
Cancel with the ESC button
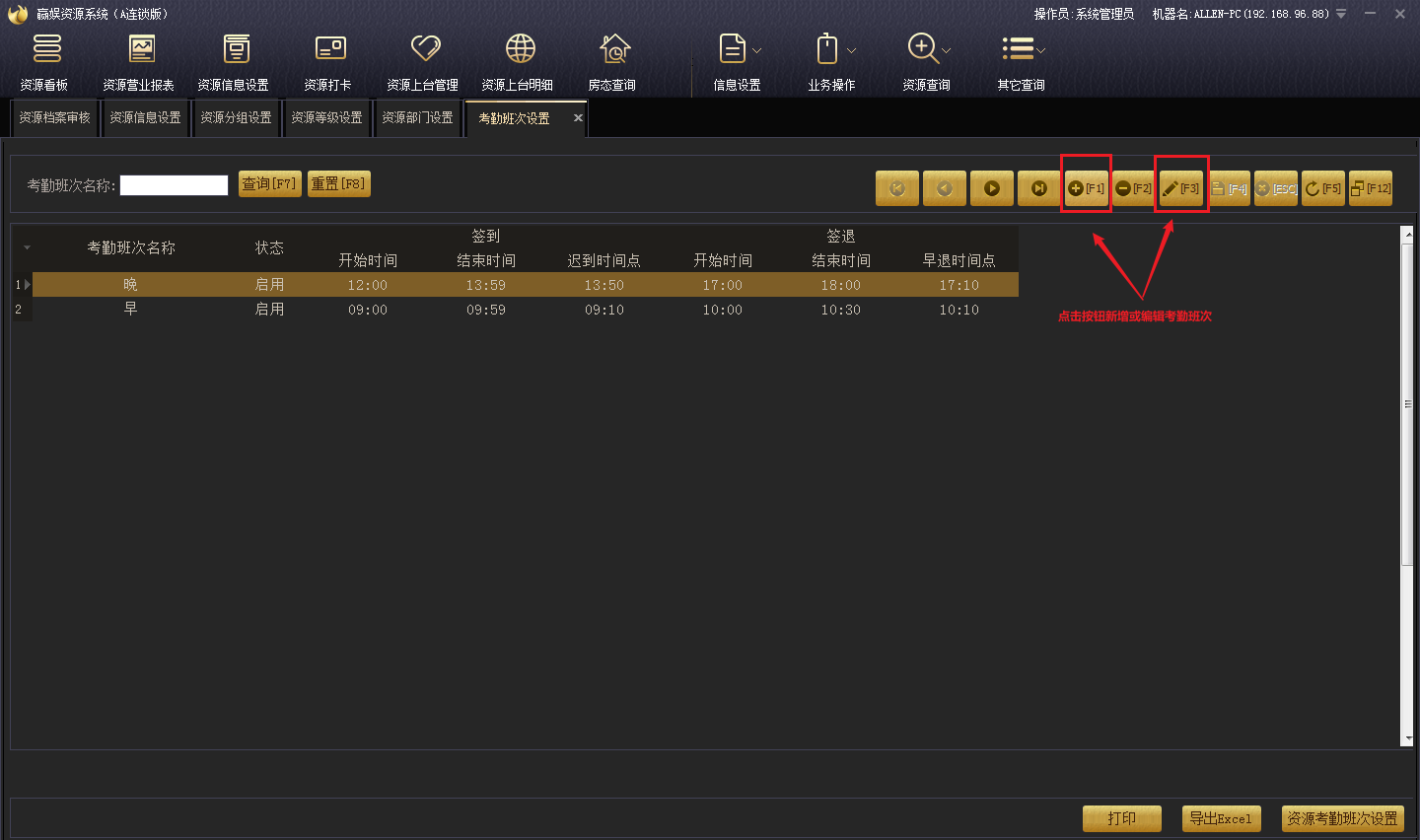(x=1276, y=188)
